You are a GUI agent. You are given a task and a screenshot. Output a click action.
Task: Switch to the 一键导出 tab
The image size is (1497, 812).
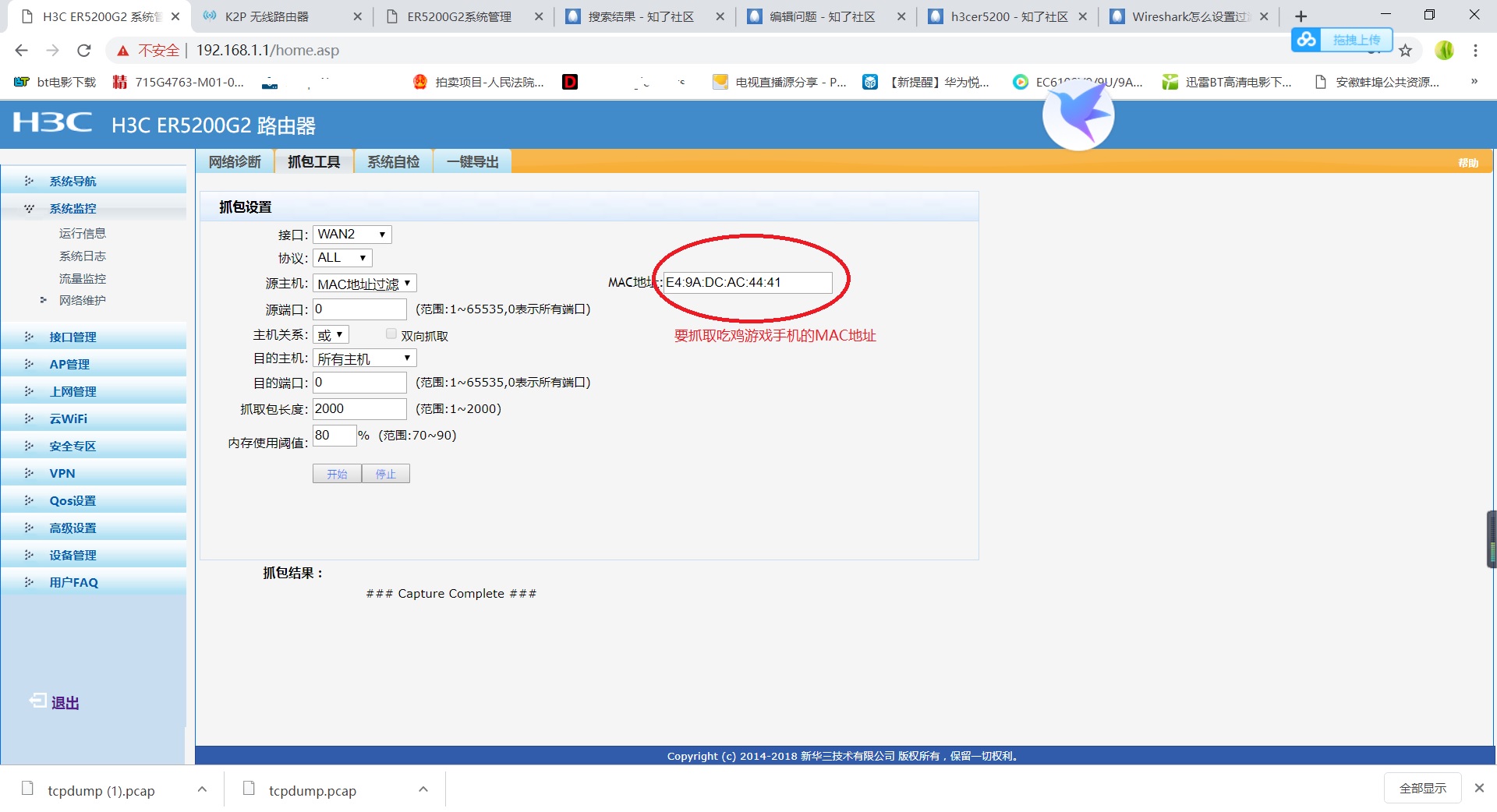pos(472,161)
